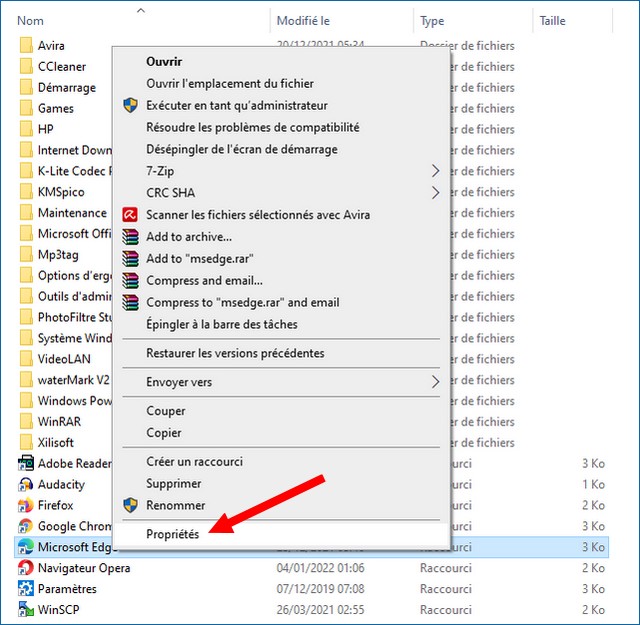This screenshot has width=640, height=625.
Task: Select Créer un raccourci
Action: click(x=194, y=462)
